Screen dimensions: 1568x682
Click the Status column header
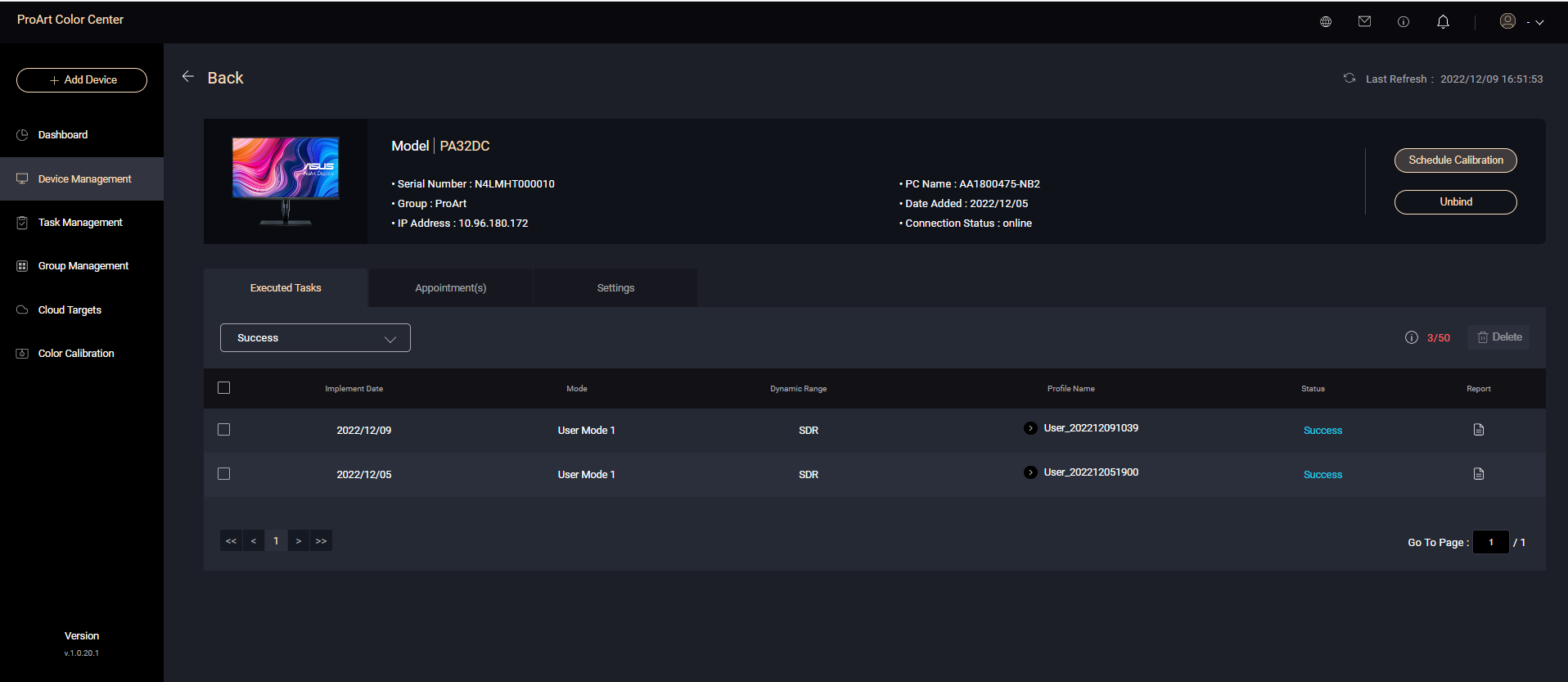(1313, 389)
